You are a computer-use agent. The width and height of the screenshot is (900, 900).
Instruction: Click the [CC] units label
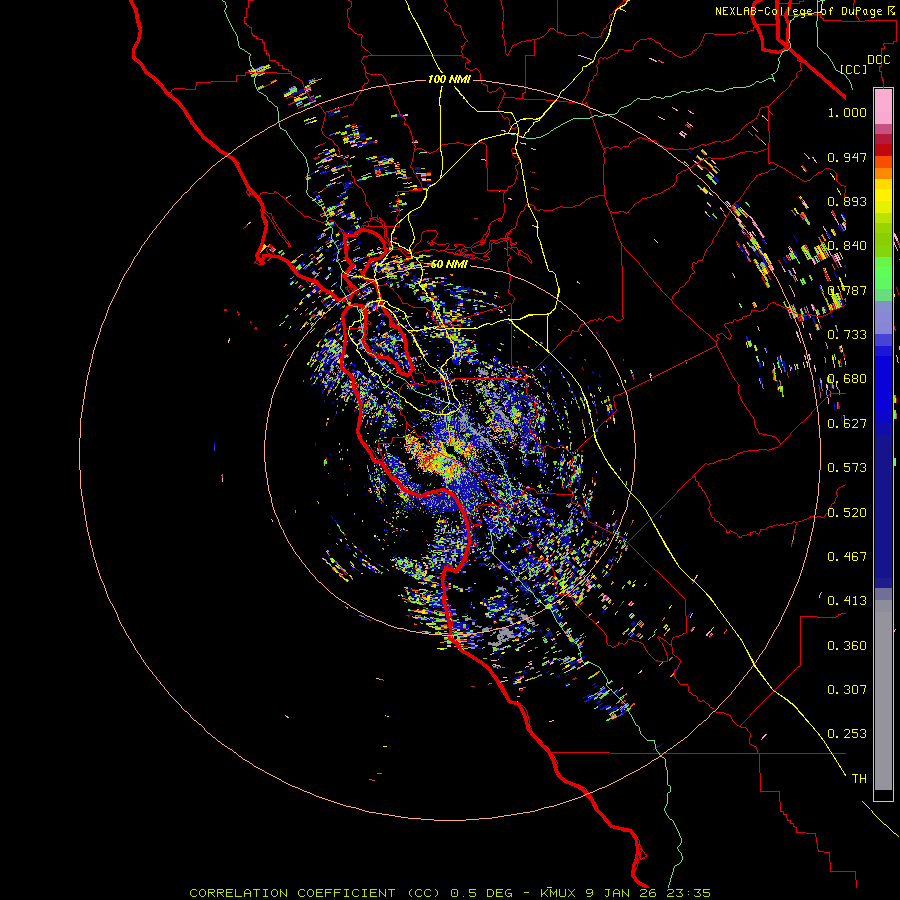853,69
